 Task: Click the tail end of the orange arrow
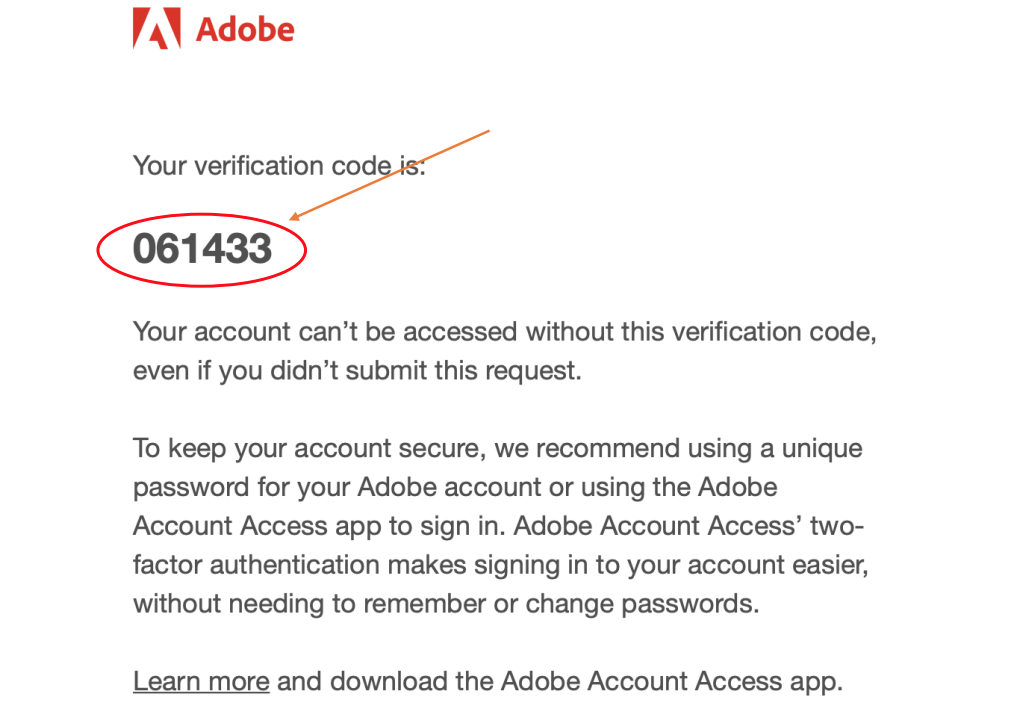pyautogui.click(x=487, y=132)
